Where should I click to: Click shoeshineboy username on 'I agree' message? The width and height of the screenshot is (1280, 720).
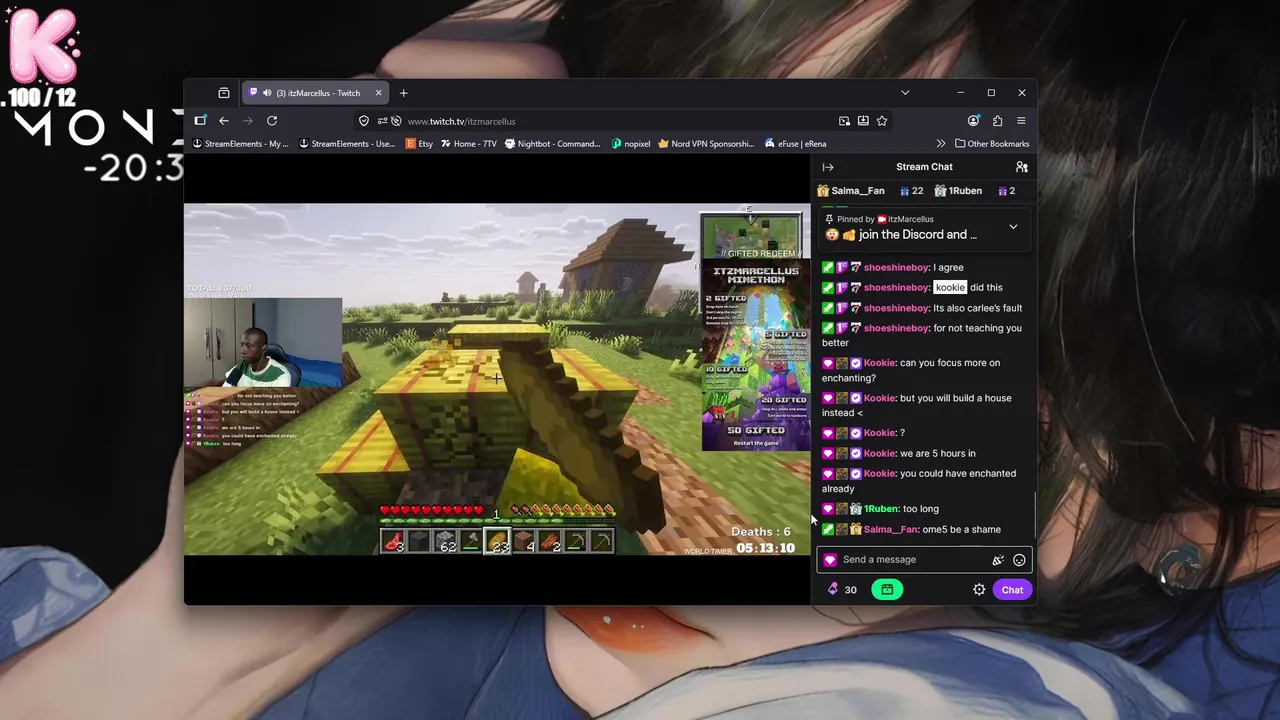click(x=896, y=268)
